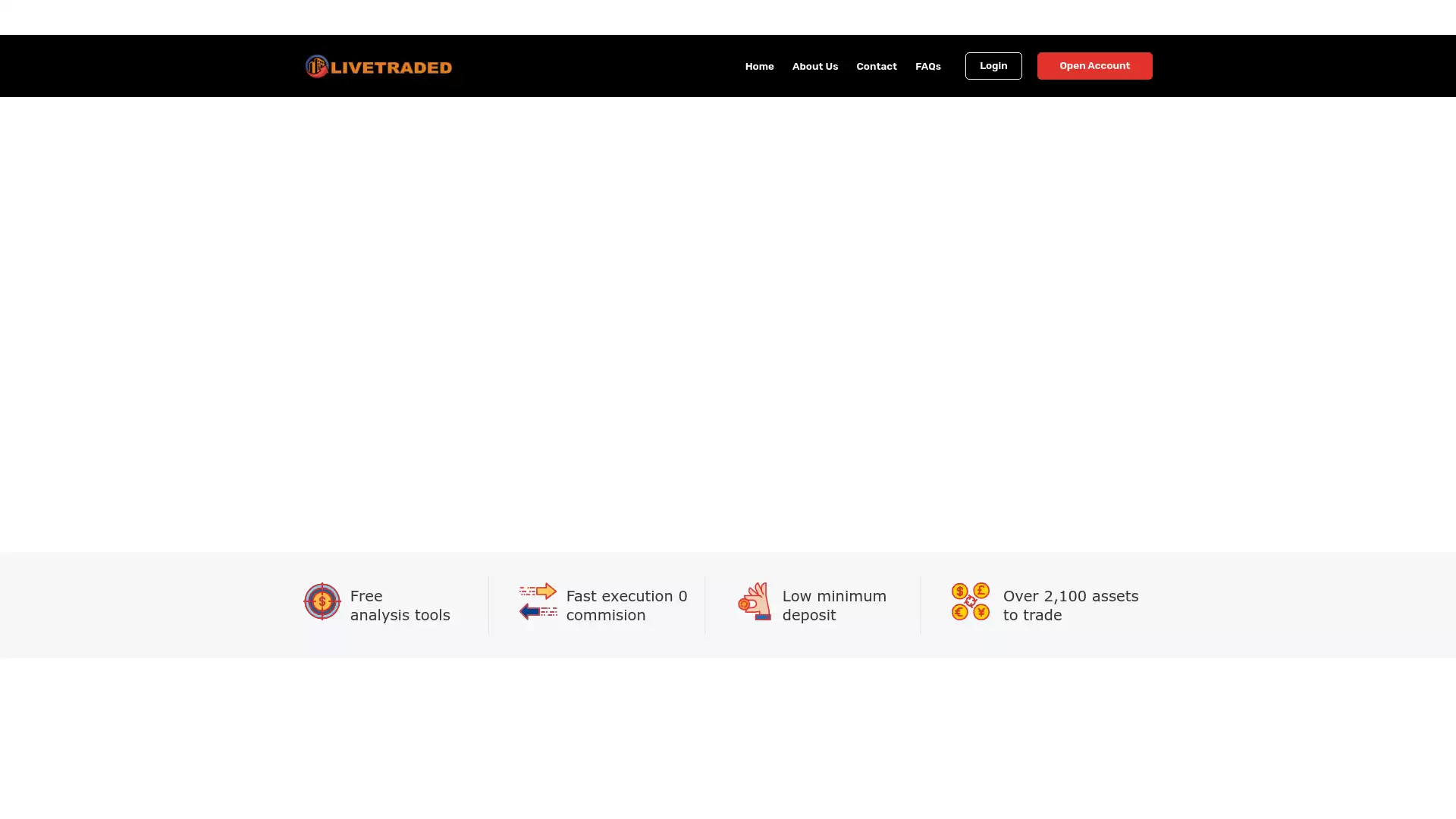Click the red Open Account button
The image size is (1456, 819).
(1094, 66)
